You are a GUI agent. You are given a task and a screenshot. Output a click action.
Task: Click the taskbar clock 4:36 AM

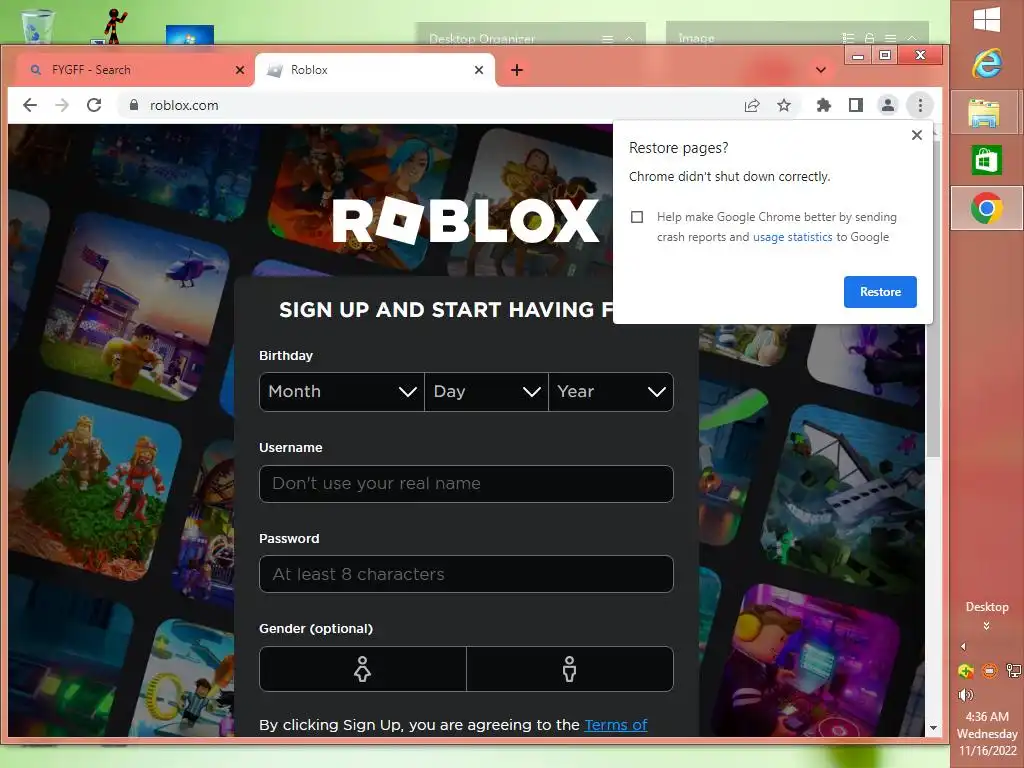click(x=987, y=716)
